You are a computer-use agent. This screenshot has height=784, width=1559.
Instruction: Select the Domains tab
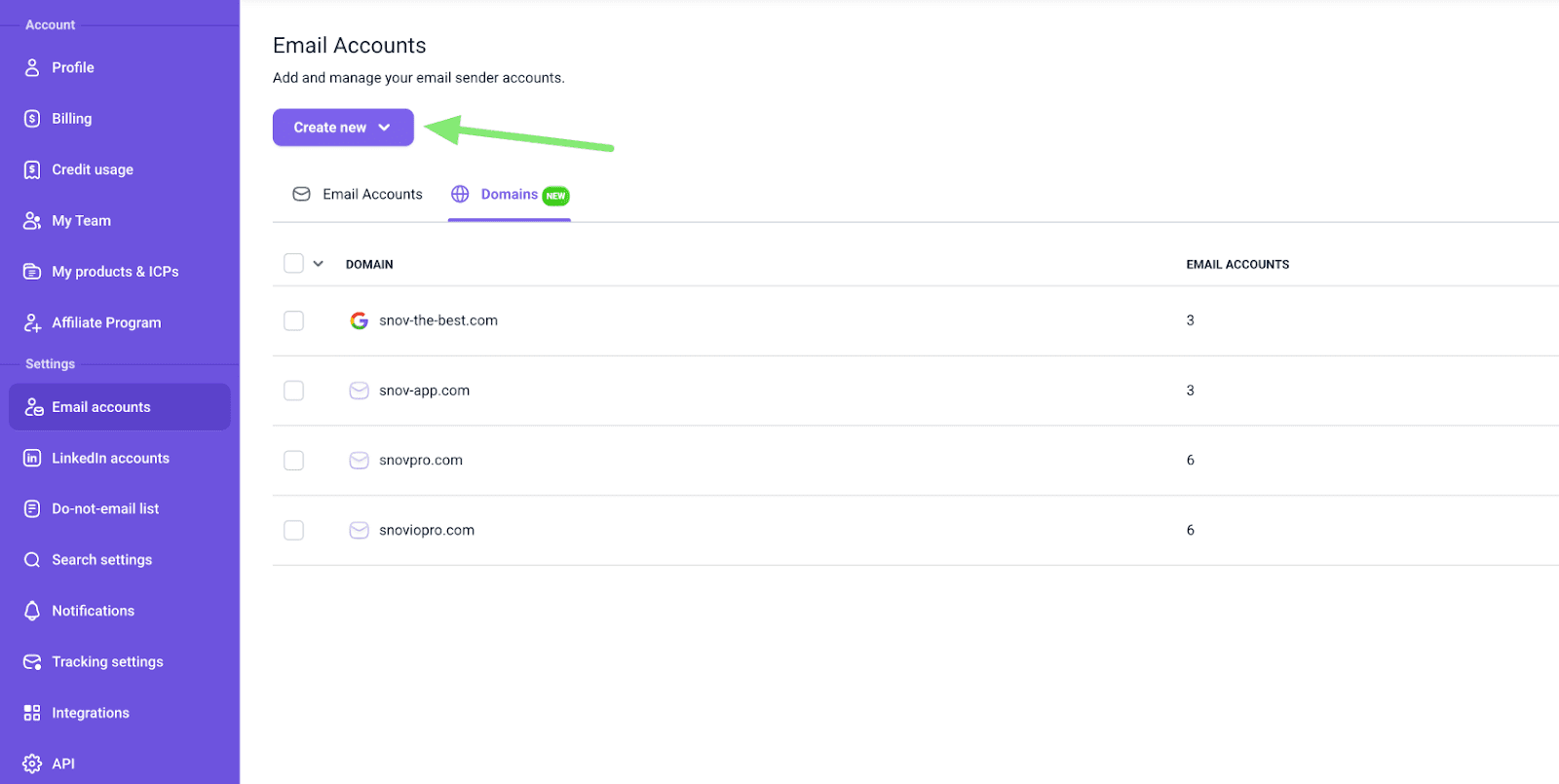coord(509,195)
